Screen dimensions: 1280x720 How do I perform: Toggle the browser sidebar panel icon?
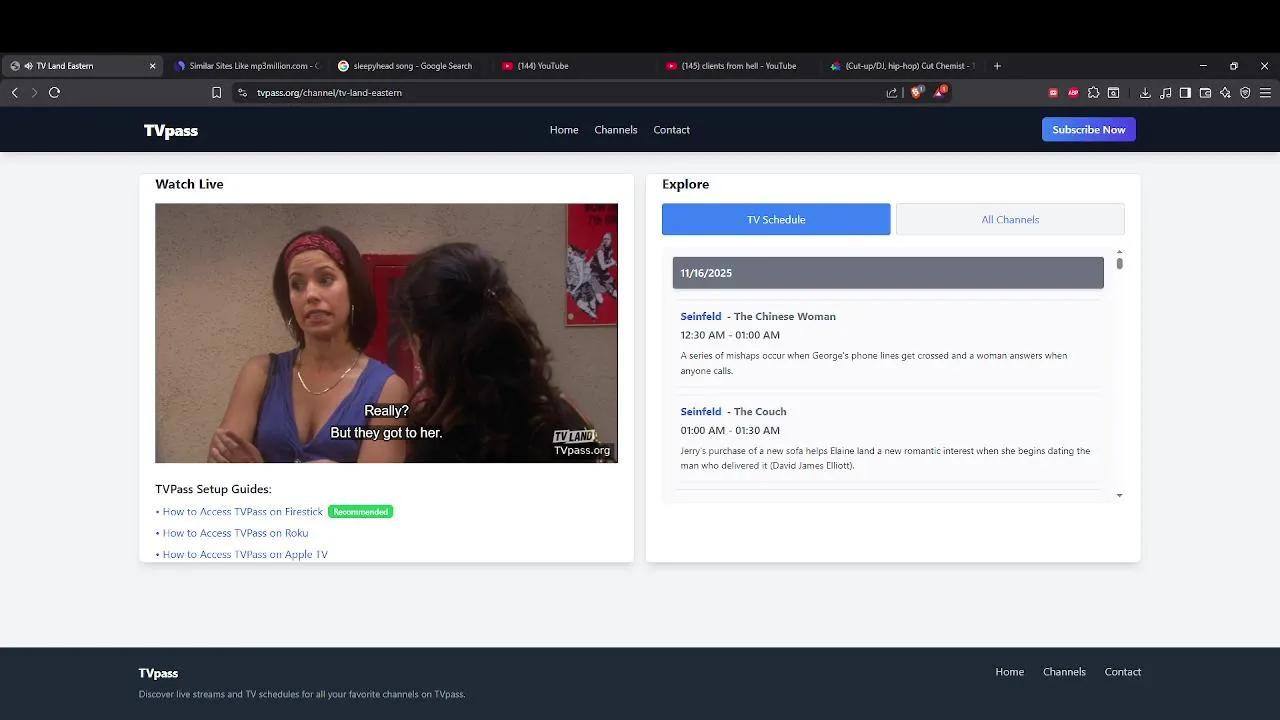1185,92
